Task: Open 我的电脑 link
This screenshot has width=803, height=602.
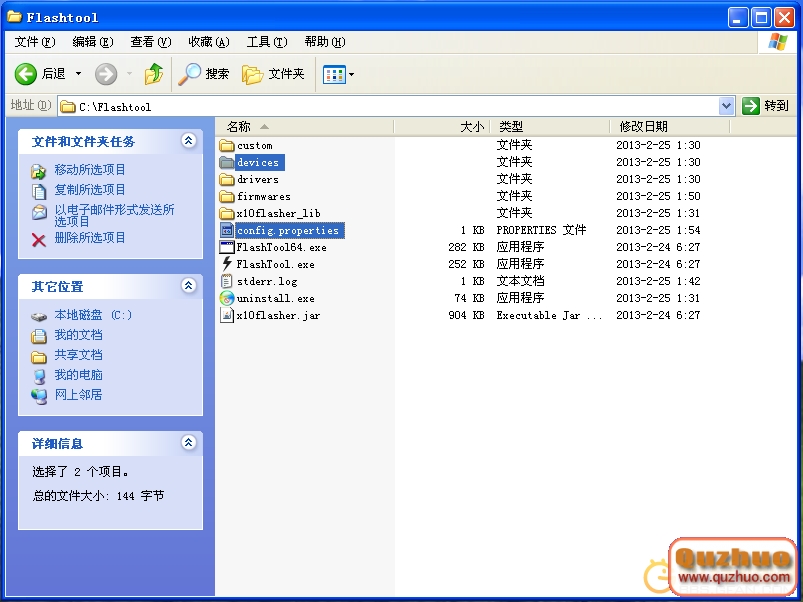Action: [78, 375]
